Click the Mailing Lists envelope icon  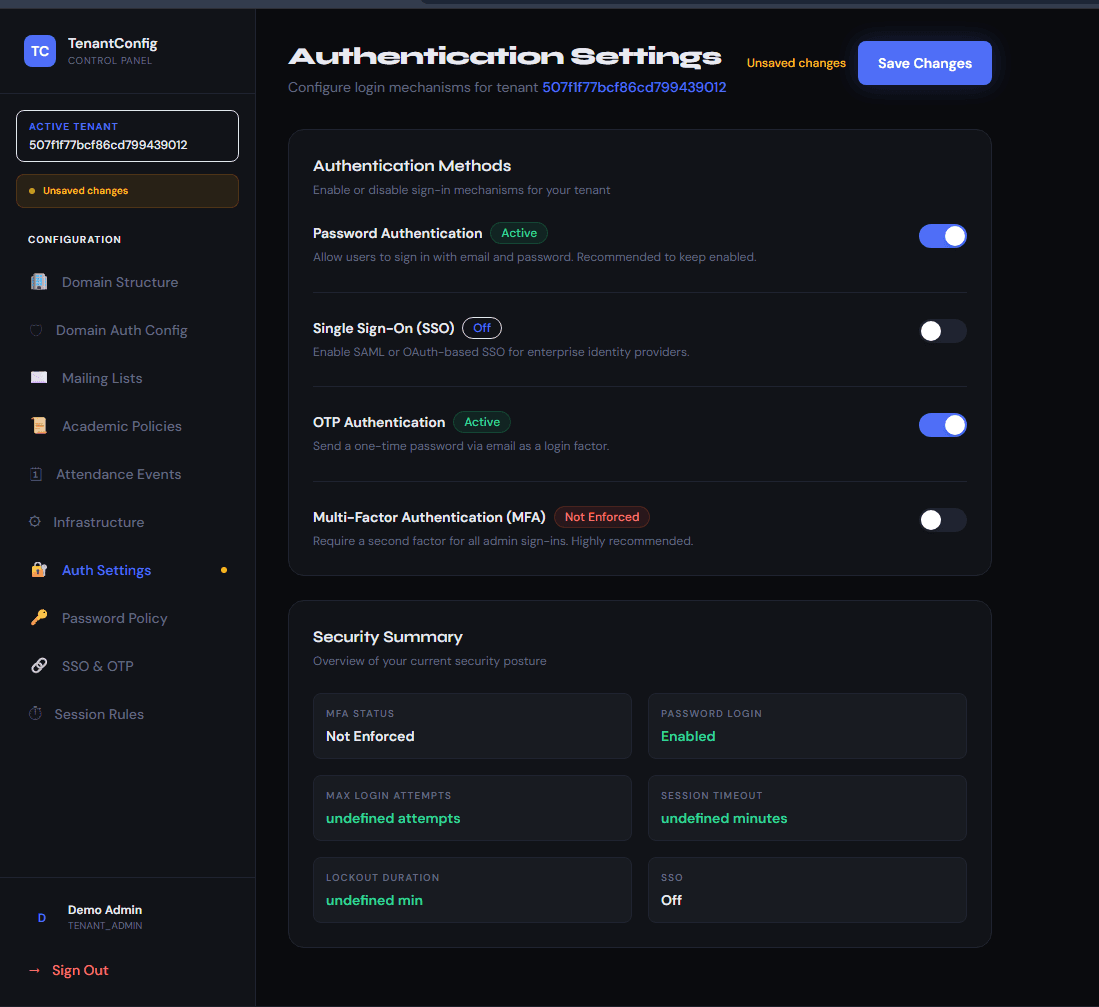tap(39, 378)
